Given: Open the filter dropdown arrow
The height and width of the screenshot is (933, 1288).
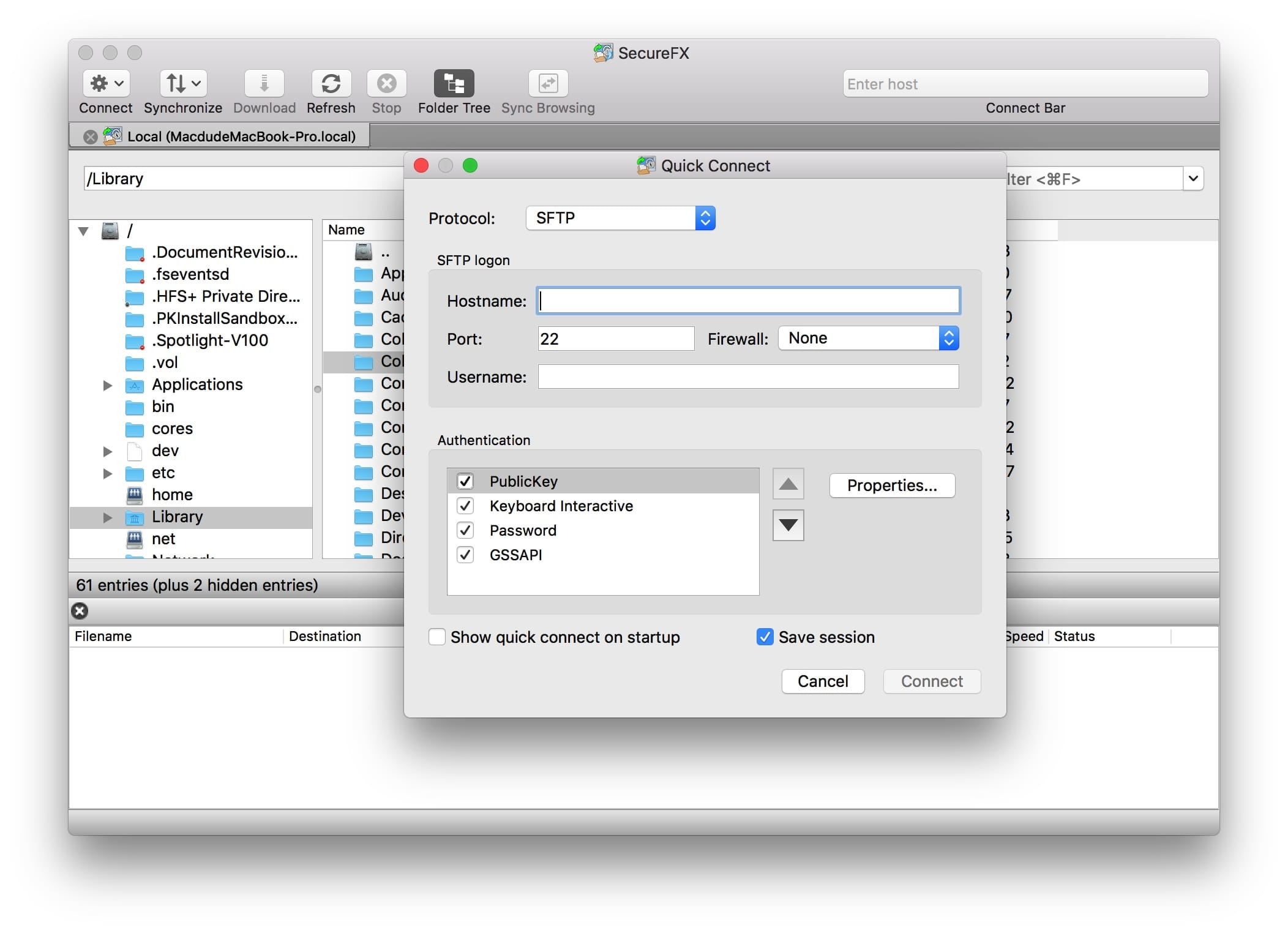Looking at the screenshot, I should pos(1193,179).
